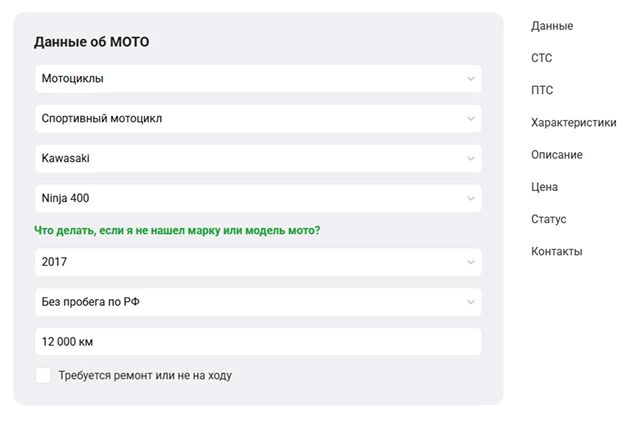Viewport: 627px width, 421px height.
Task: Open the Kawasaki brand dropdown
Action: [x=257, y=158]
